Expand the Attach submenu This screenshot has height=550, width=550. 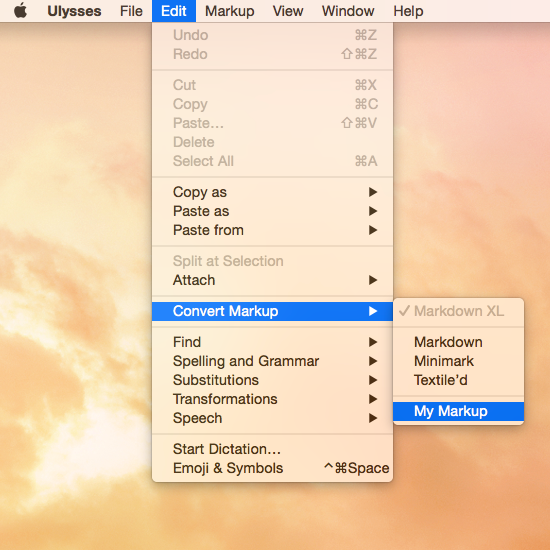click(x=273, y=280)
